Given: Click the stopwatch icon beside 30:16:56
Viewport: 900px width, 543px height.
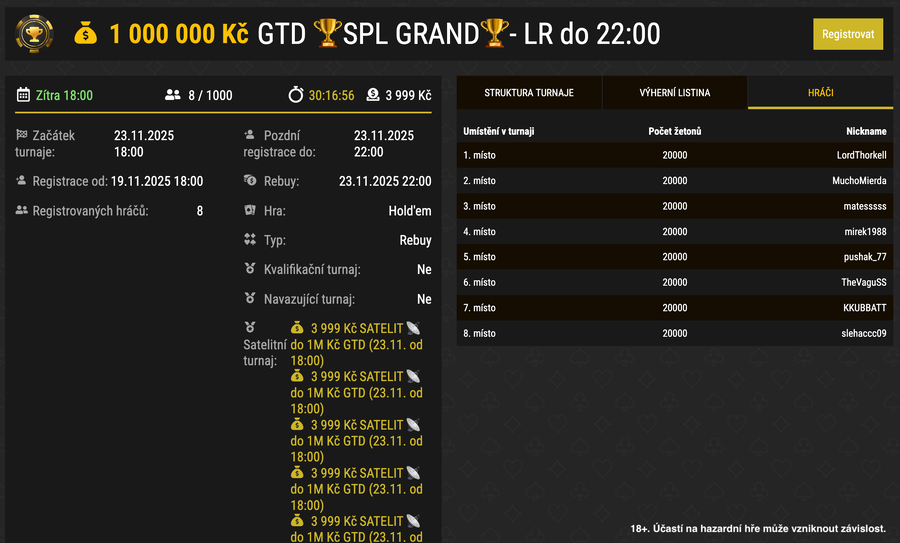Looking at the screenshot, I should pos(296,95).
